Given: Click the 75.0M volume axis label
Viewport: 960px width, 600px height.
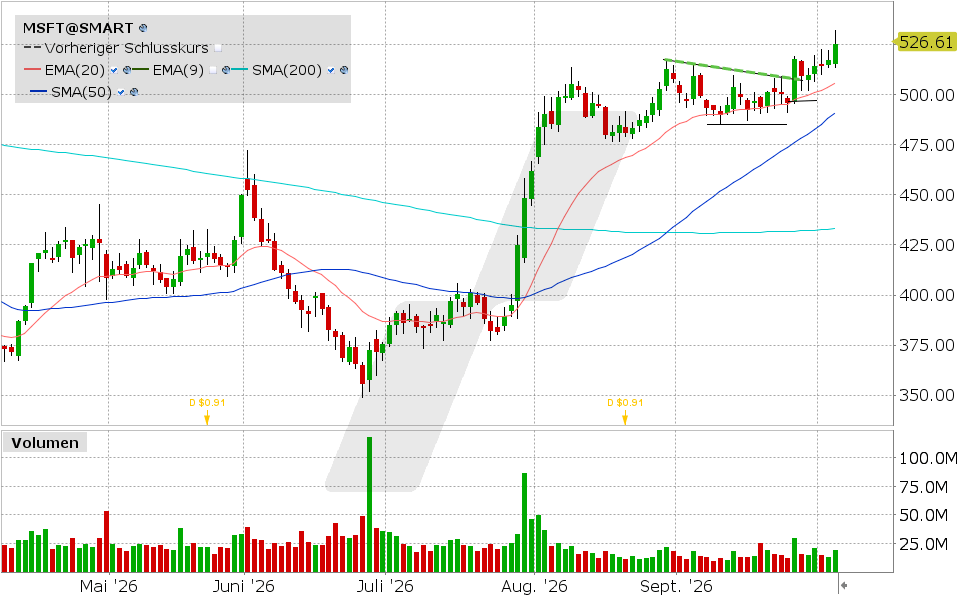Looking at the screenshot, I should click(924, 487).
